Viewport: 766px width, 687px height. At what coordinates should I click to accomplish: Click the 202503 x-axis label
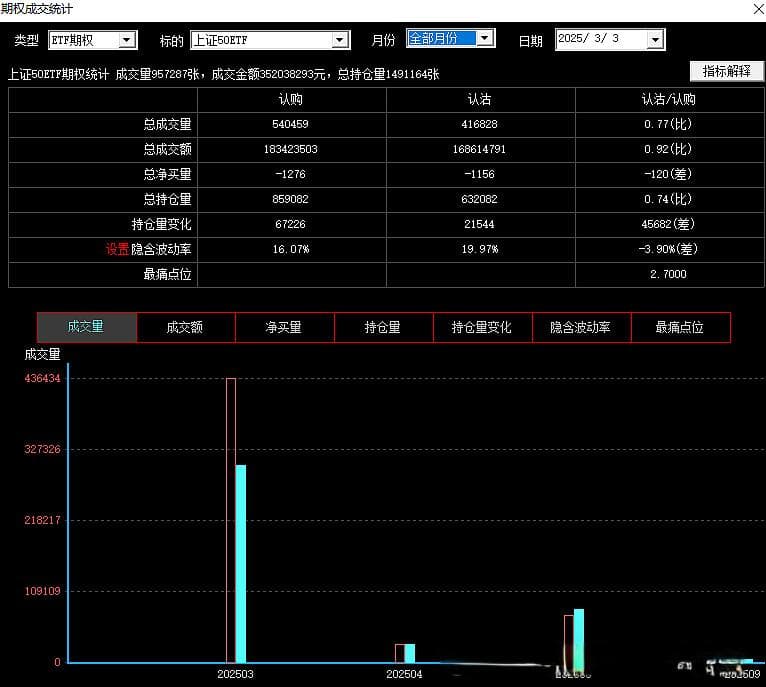235,674
